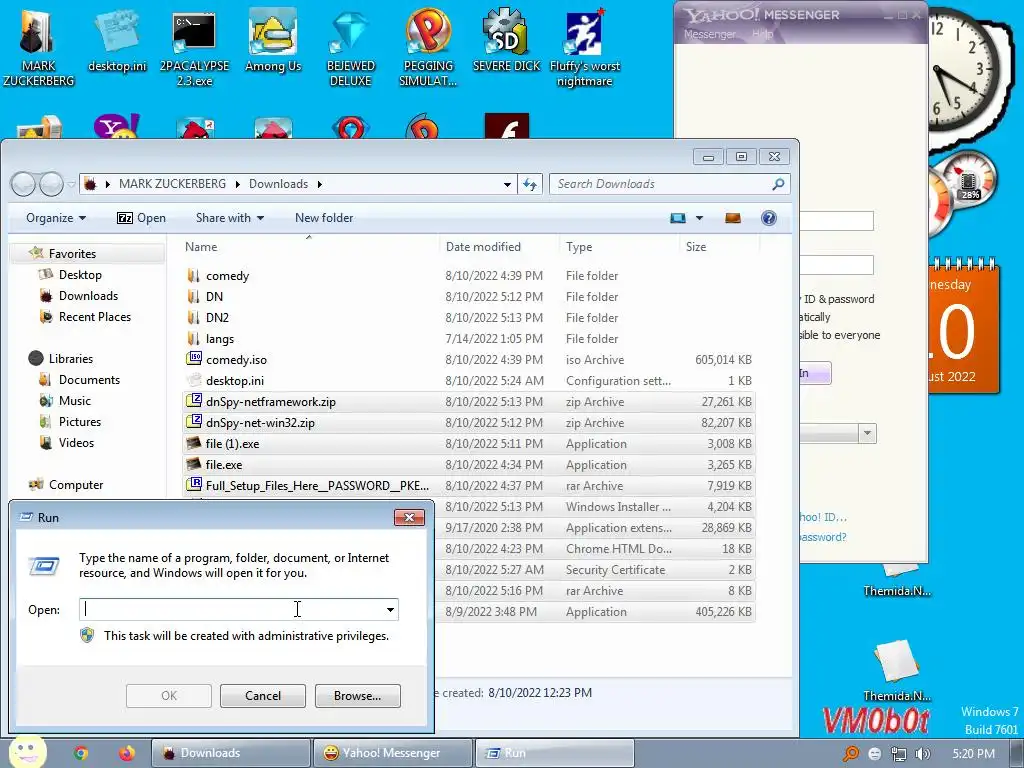The width and height of the screenshot is (1024, 768).
Task: Close the Run dialog with red X
Action: 409,517
